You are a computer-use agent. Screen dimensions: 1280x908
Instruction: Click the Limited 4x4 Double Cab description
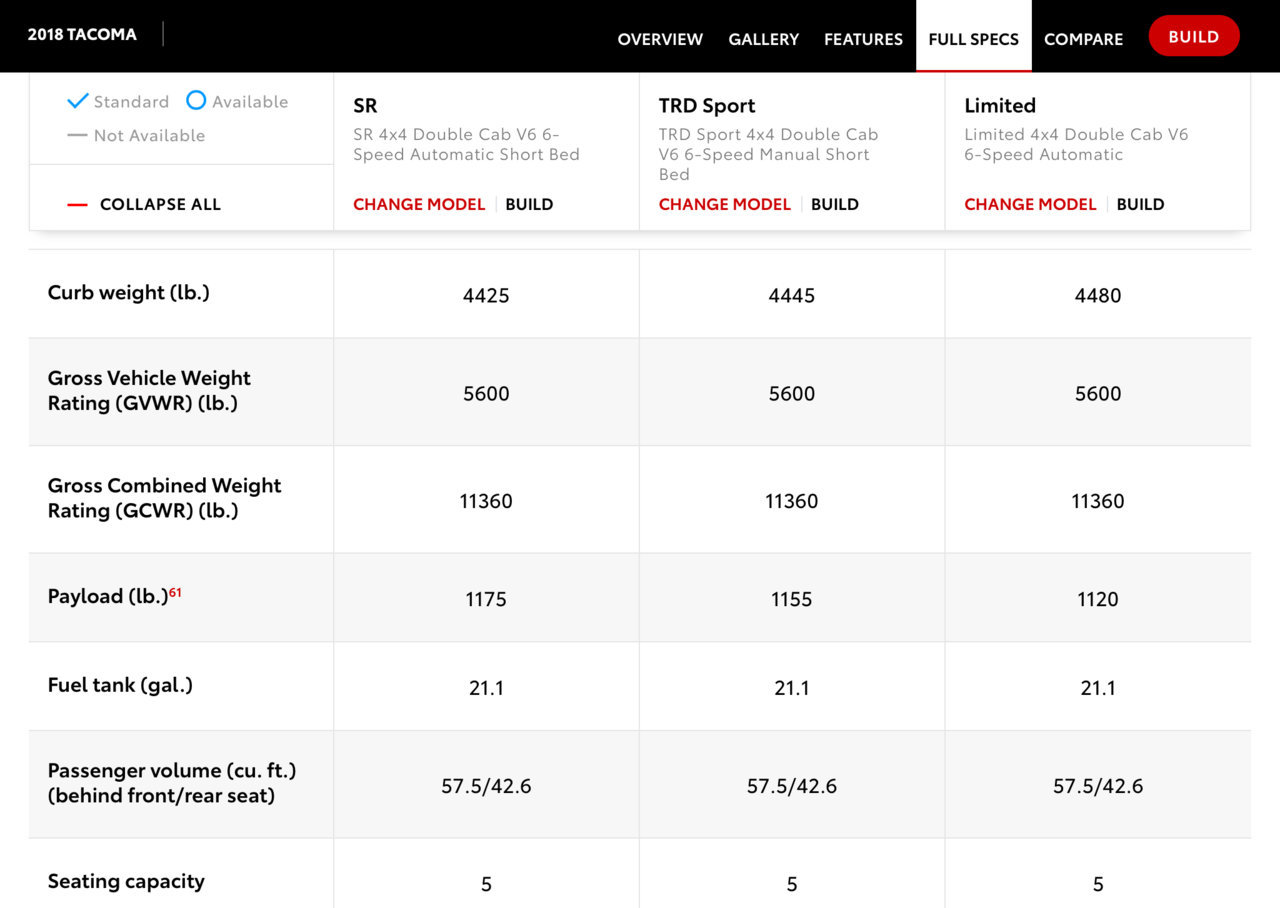point(1076,144)
